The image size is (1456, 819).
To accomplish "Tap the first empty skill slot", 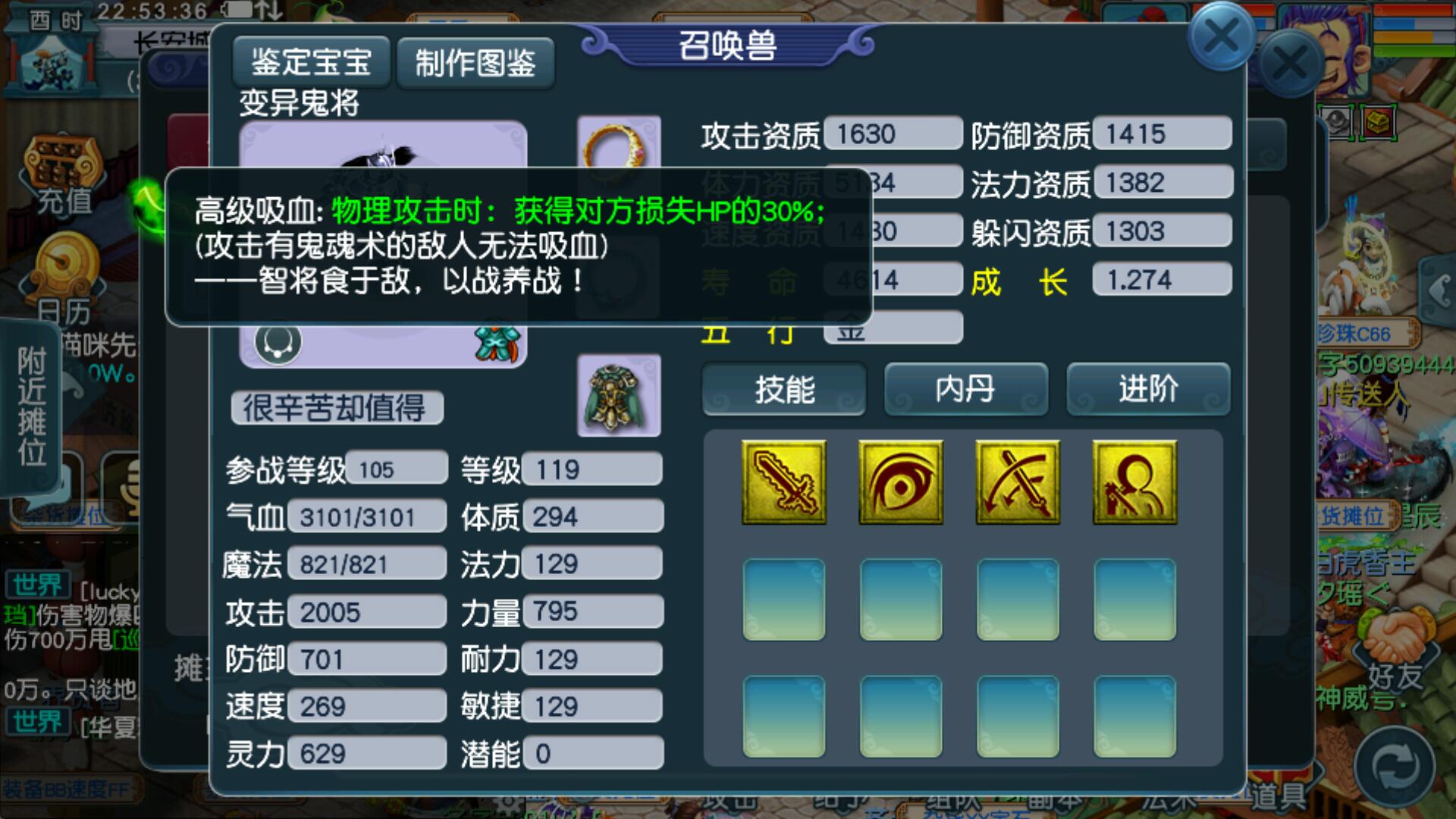I will click(784, 599).
